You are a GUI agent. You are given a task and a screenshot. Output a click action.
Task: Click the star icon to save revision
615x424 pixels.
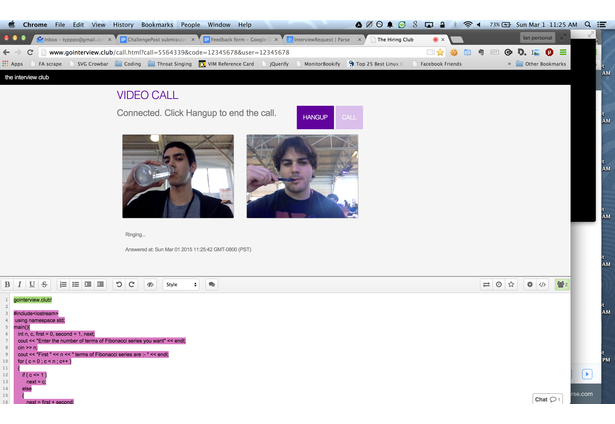tap(511, 284)
